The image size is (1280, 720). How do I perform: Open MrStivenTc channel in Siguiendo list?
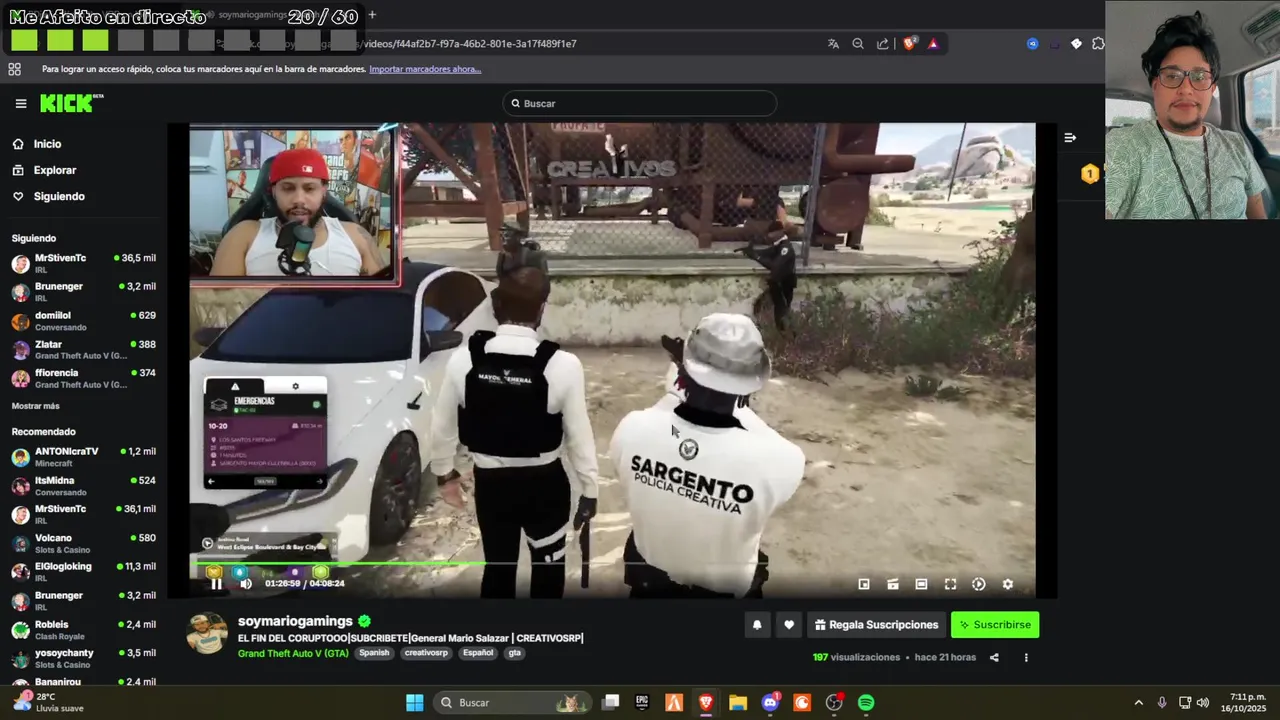click(x=83, y=263)
